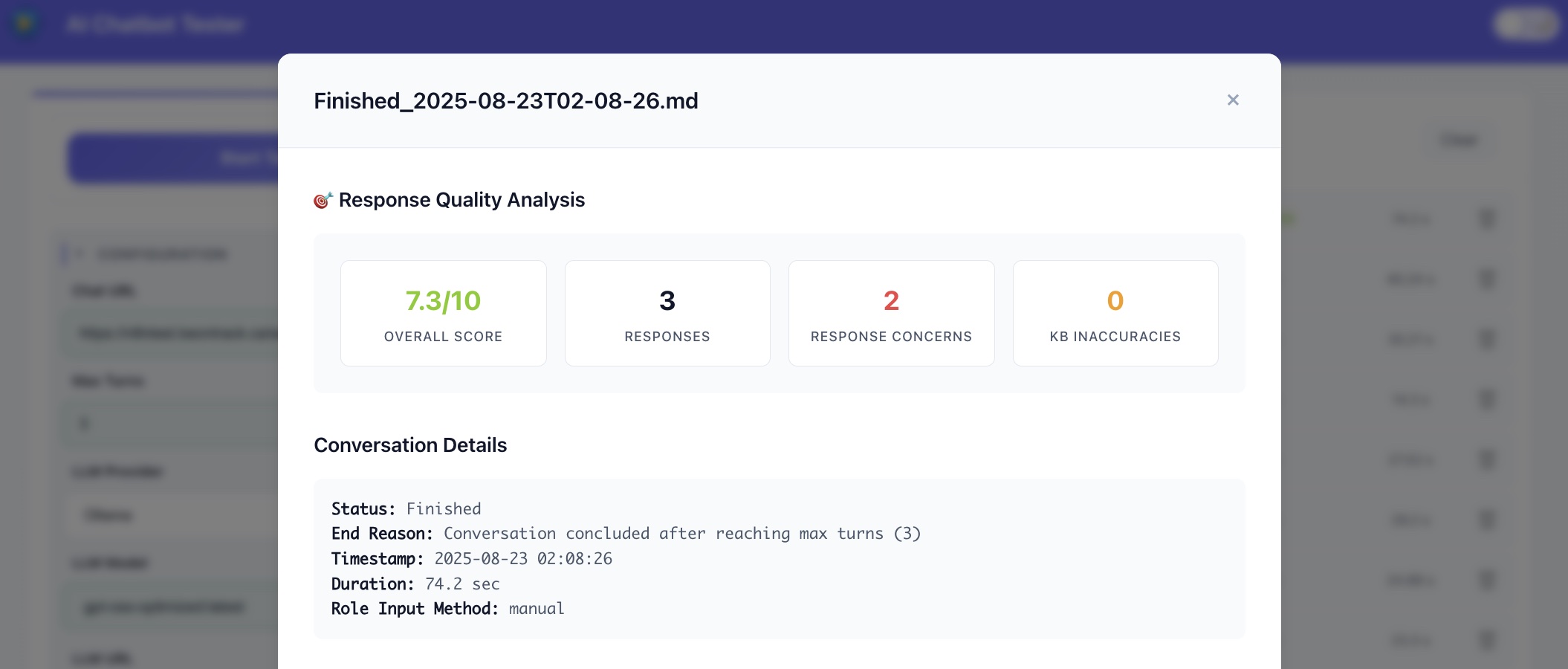Delete the second result row with trash icon
The image size is (1568, 669).
click(x=1487, y=279)
